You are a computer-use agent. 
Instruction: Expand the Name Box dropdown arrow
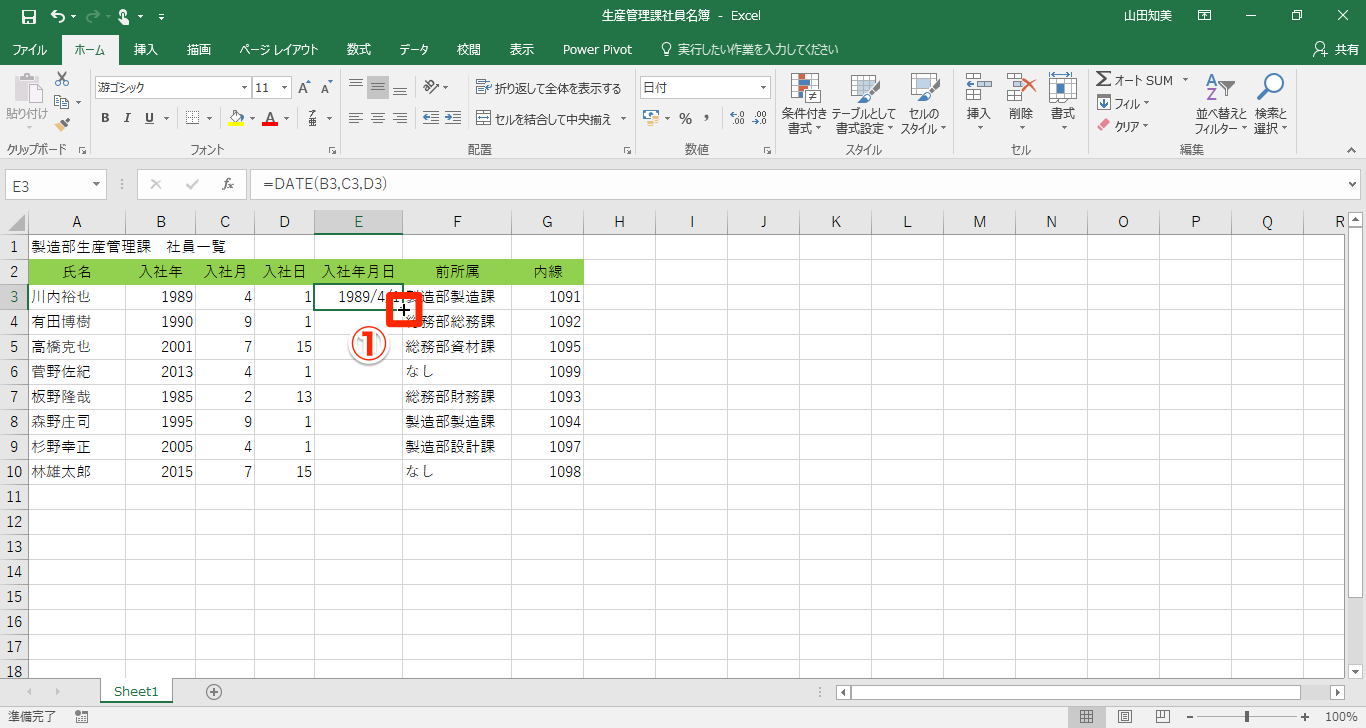97,184
